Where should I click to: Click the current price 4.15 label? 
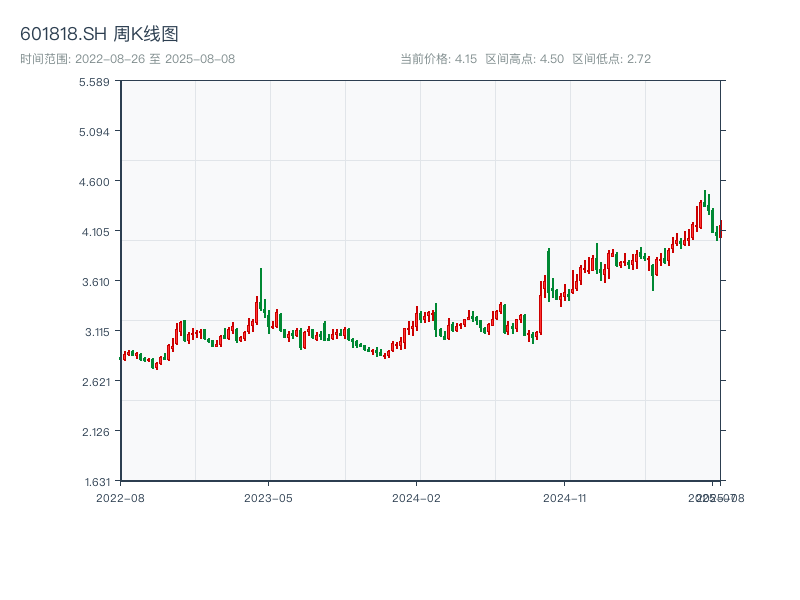tap(438, 59)
